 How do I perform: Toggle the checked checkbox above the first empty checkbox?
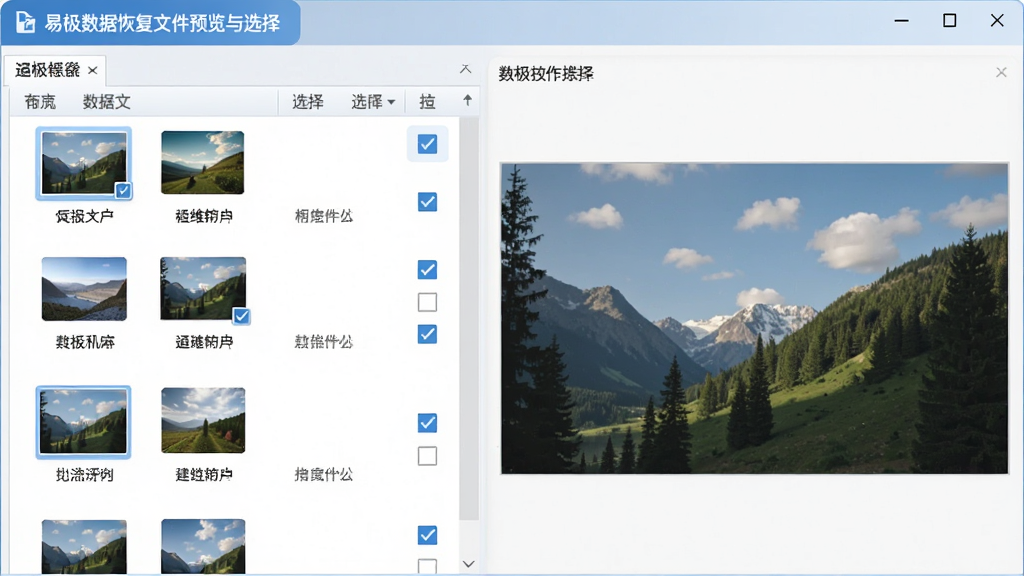[427, 269]
